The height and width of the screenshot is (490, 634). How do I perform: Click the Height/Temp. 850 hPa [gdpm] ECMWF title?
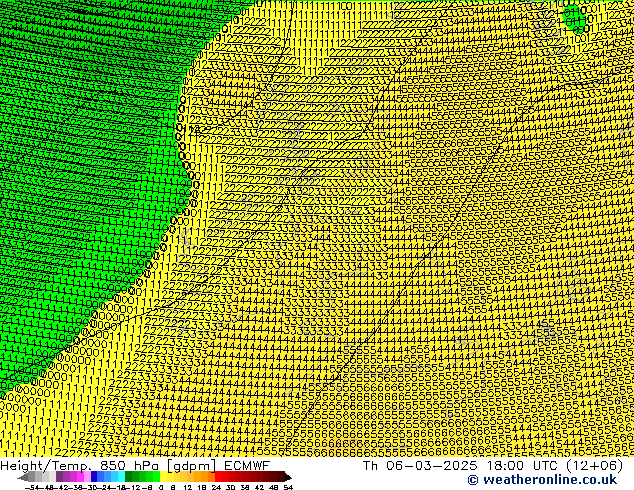point(135,466)
